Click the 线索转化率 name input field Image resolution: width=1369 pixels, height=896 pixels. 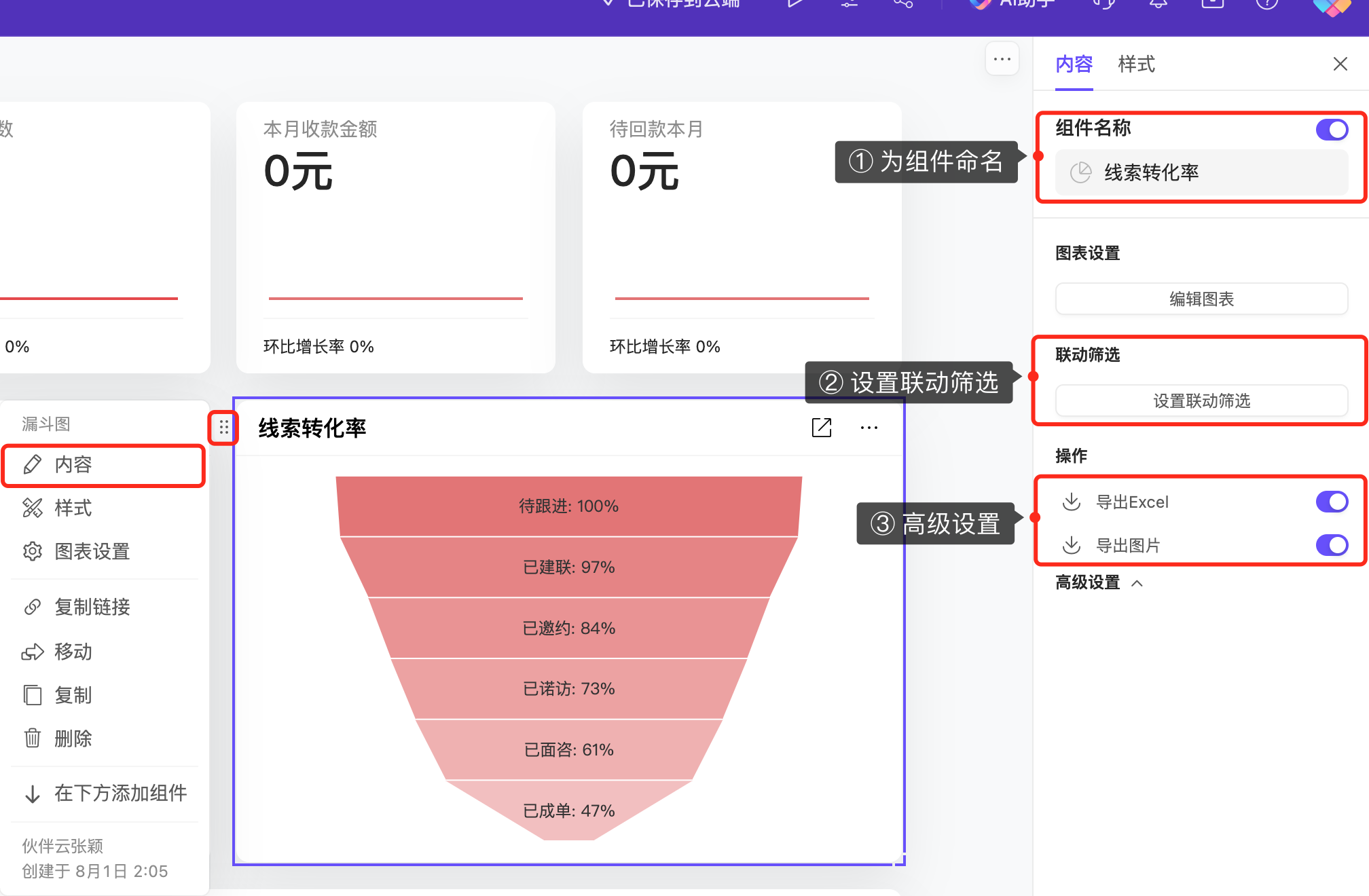(1201, 172)
